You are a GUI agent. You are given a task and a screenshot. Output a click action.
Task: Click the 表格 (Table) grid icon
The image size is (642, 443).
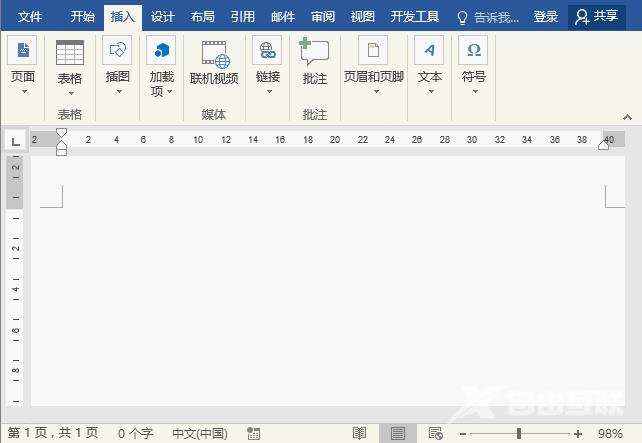[x=70, y=53]
